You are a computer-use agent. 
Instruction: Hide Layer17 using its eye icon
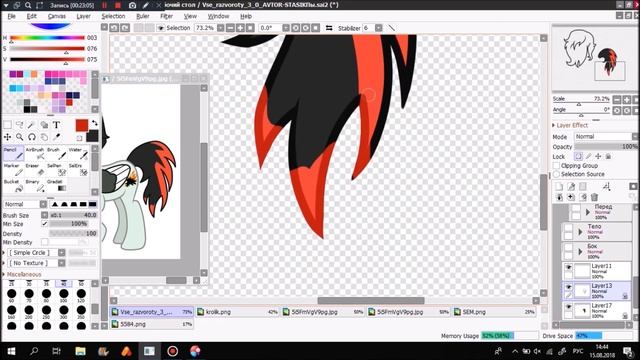tap(568, 306)
